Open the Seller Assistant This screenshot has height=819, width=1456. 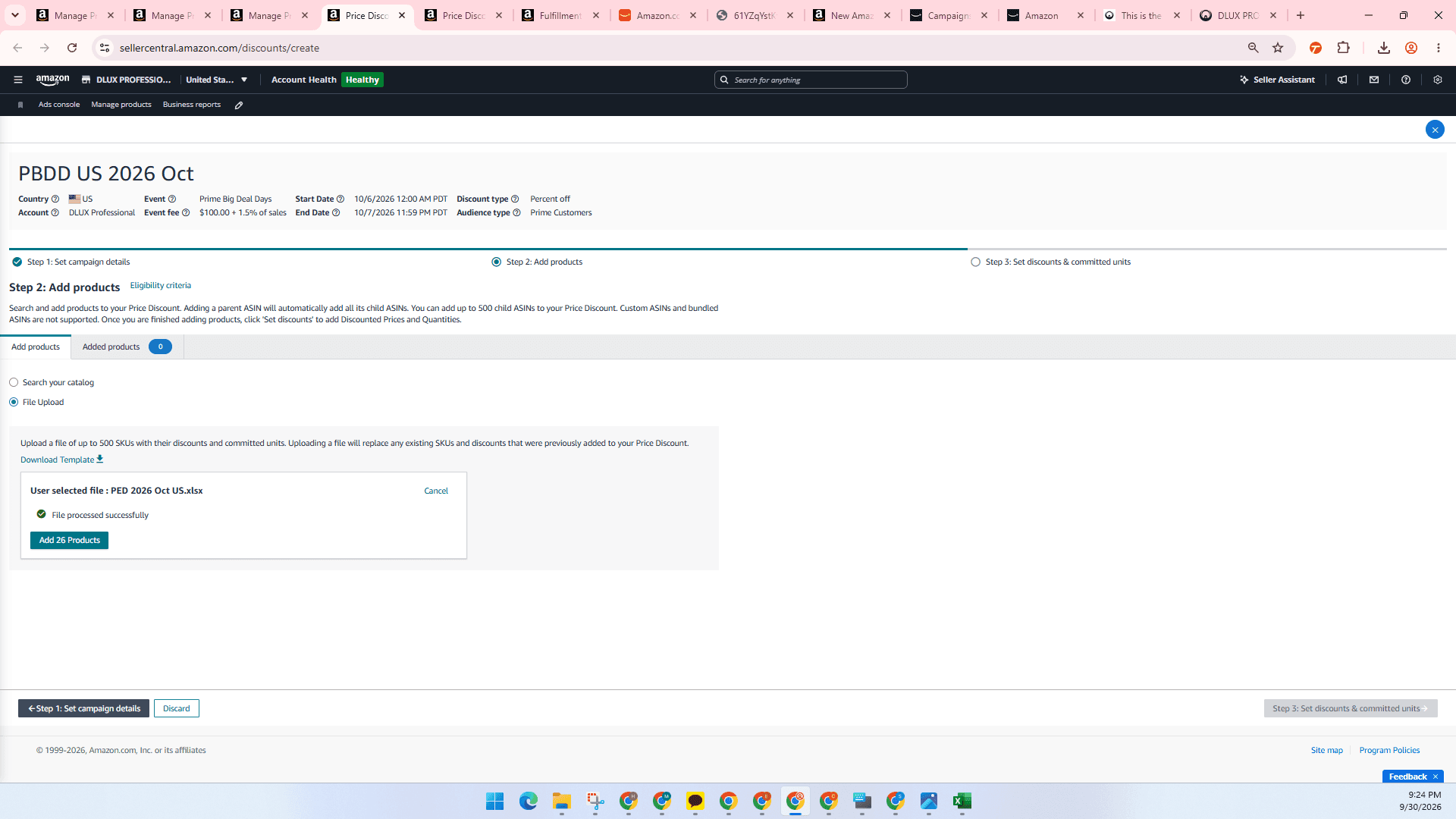[1277, 80]
